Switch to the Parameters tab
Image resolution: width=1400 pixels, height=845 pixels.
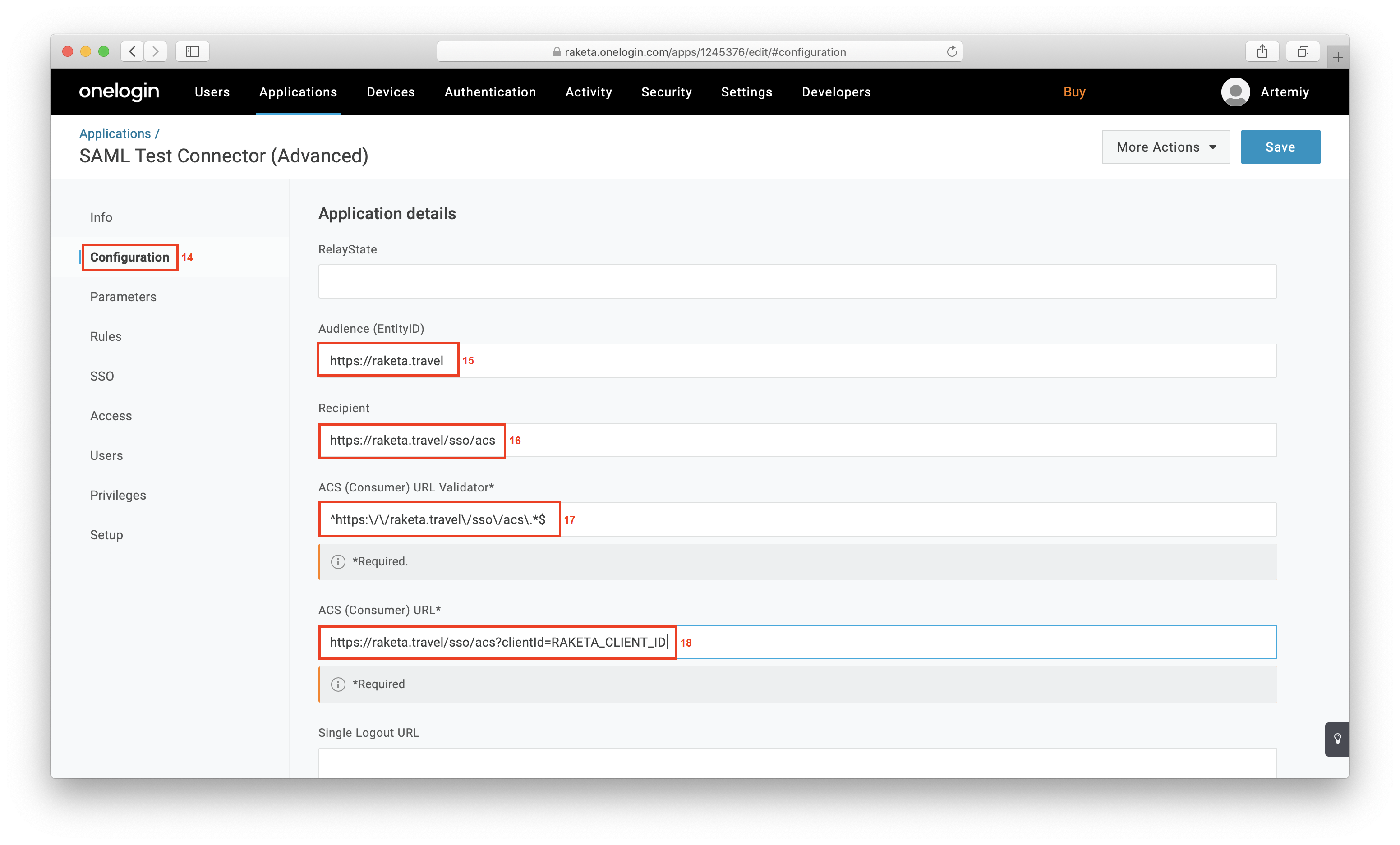(123, 296)
